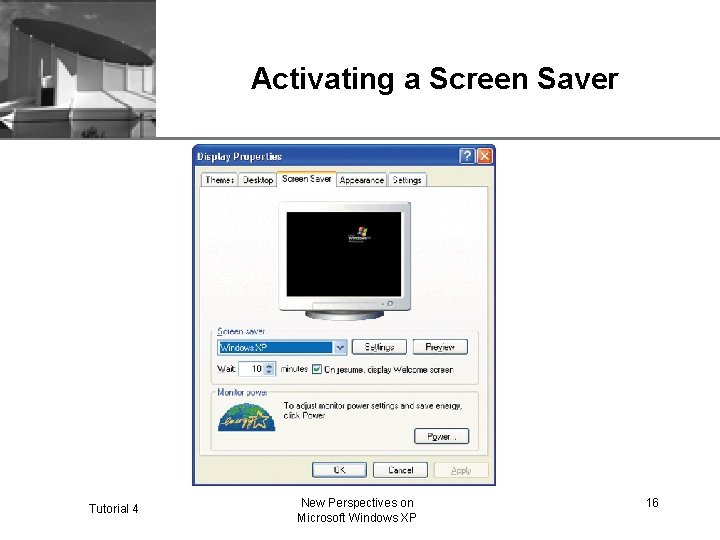Screen dimensions: 720x540
Task: Click the Help question mark icon
Action: [467, 156]
